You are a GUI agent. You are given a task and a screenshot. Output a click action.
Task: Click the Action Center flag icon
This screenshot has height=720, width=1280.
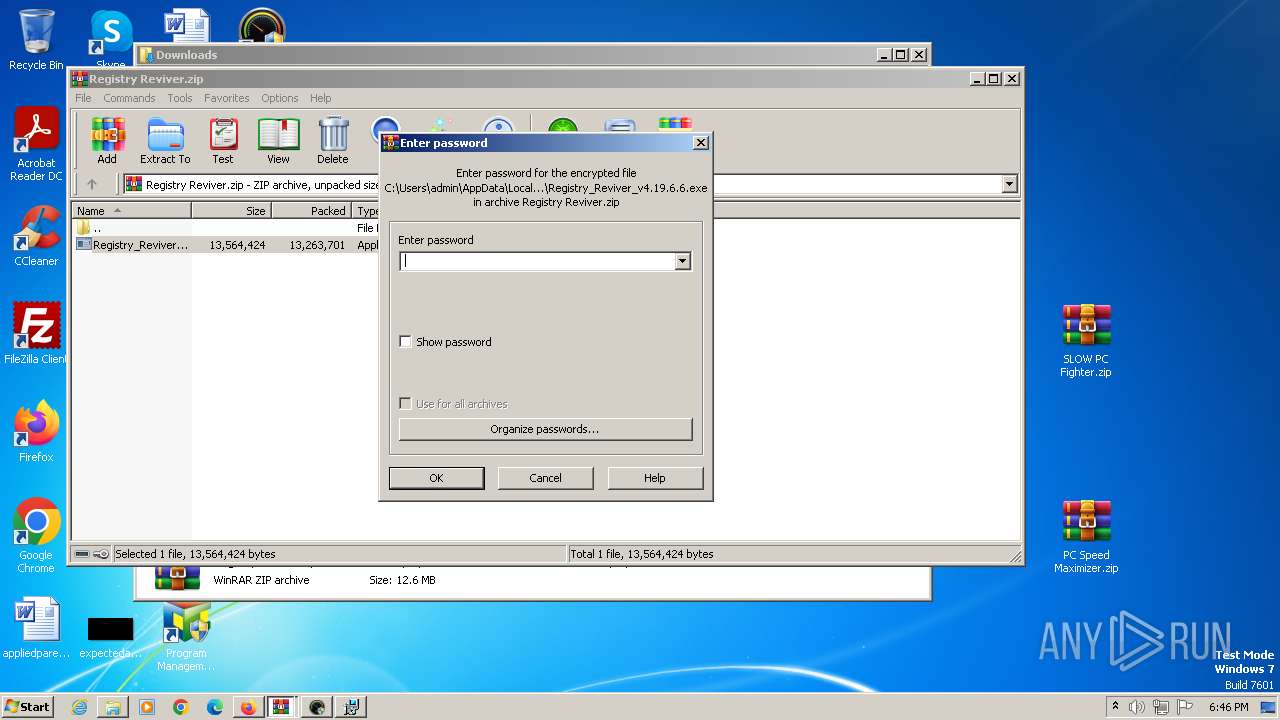pyautogui.click(x=1184, y=707)
